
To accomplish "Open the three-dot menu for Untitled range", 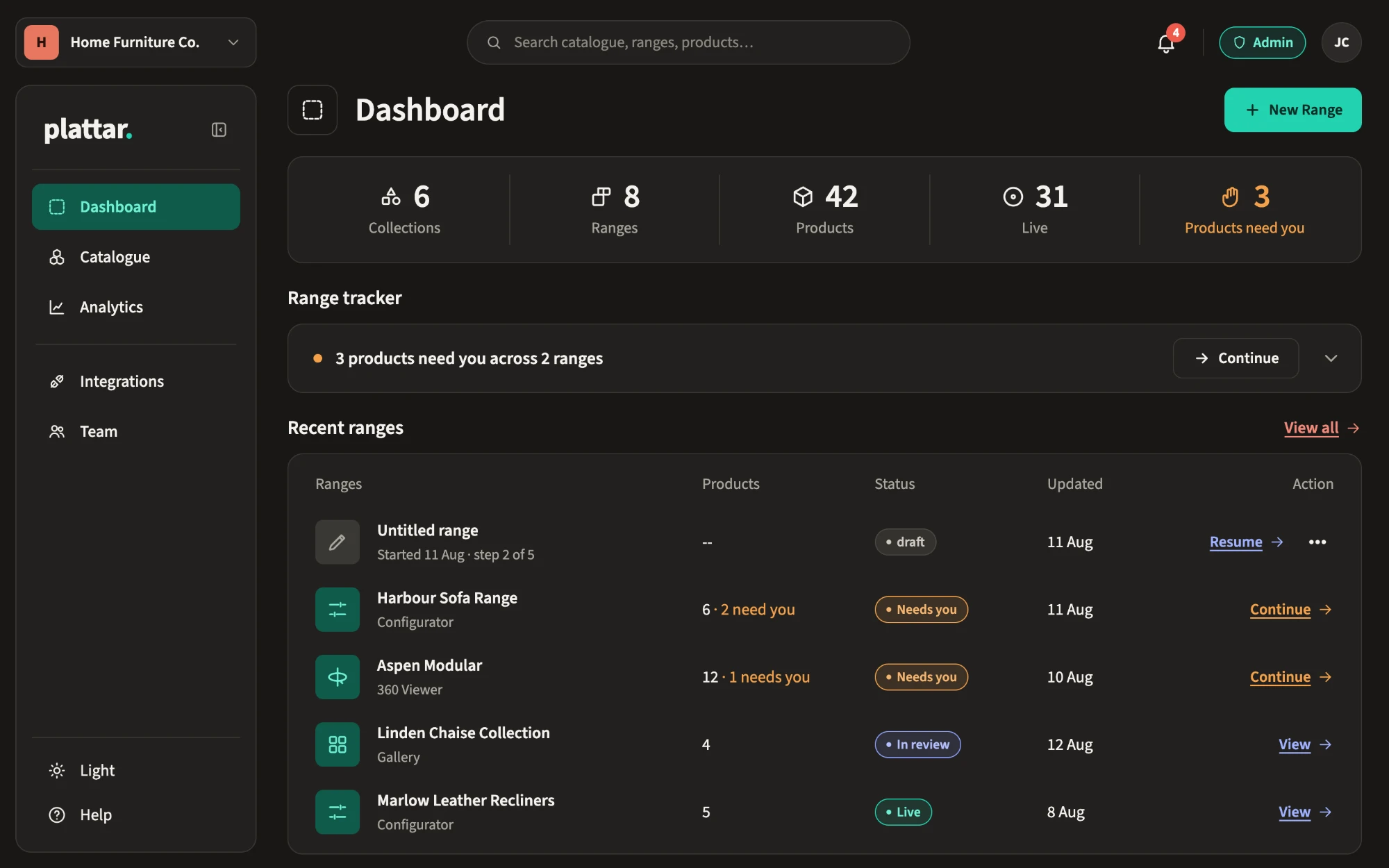I will pyautogui.click(x=1317, y=542).
